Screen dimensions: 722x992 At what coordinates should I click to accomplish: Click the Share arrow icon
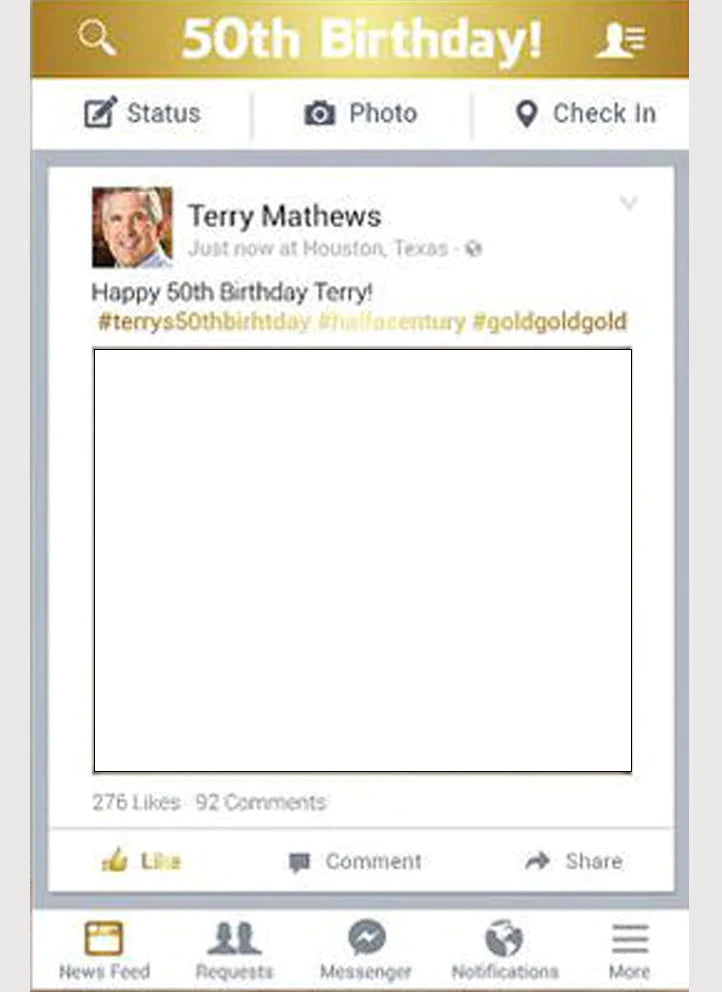point(537,860)
